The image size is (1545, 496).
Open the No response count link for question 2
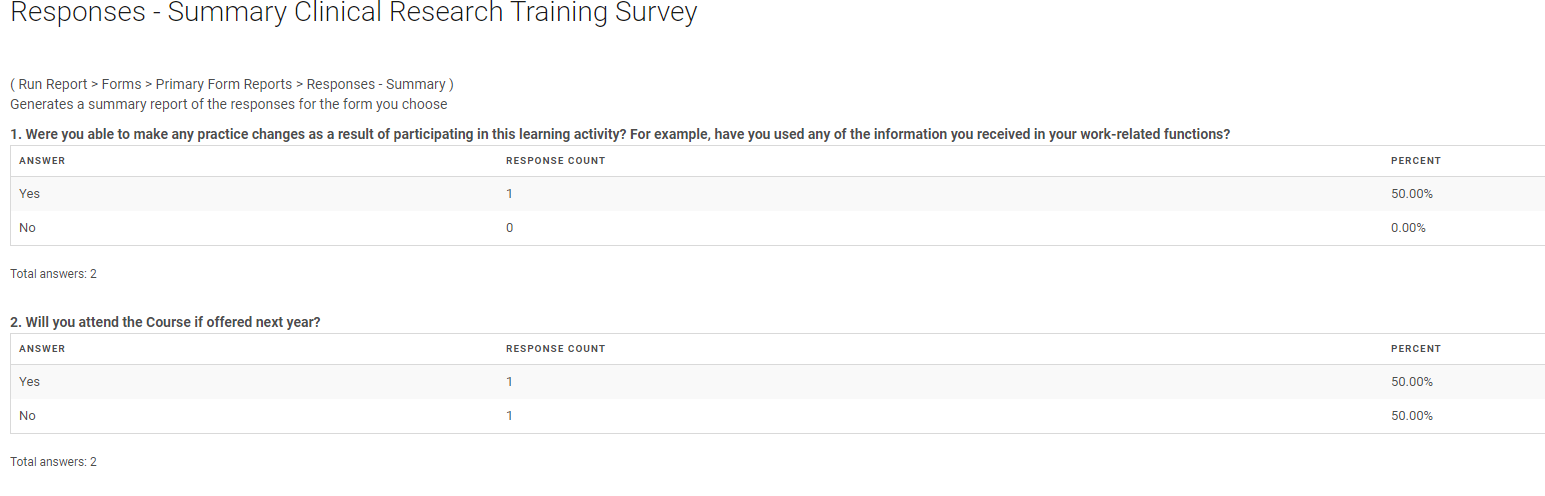pos(509,416)
